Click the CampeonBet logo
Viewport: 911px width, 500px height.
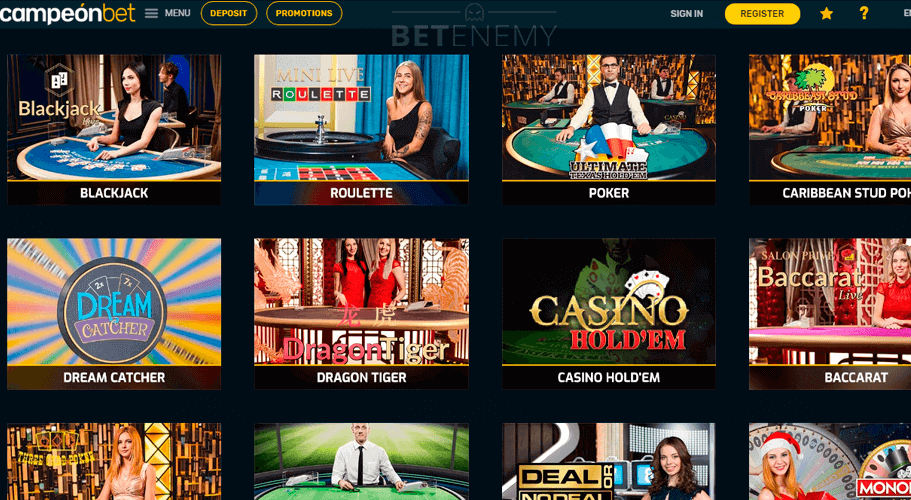coord(68,13)
